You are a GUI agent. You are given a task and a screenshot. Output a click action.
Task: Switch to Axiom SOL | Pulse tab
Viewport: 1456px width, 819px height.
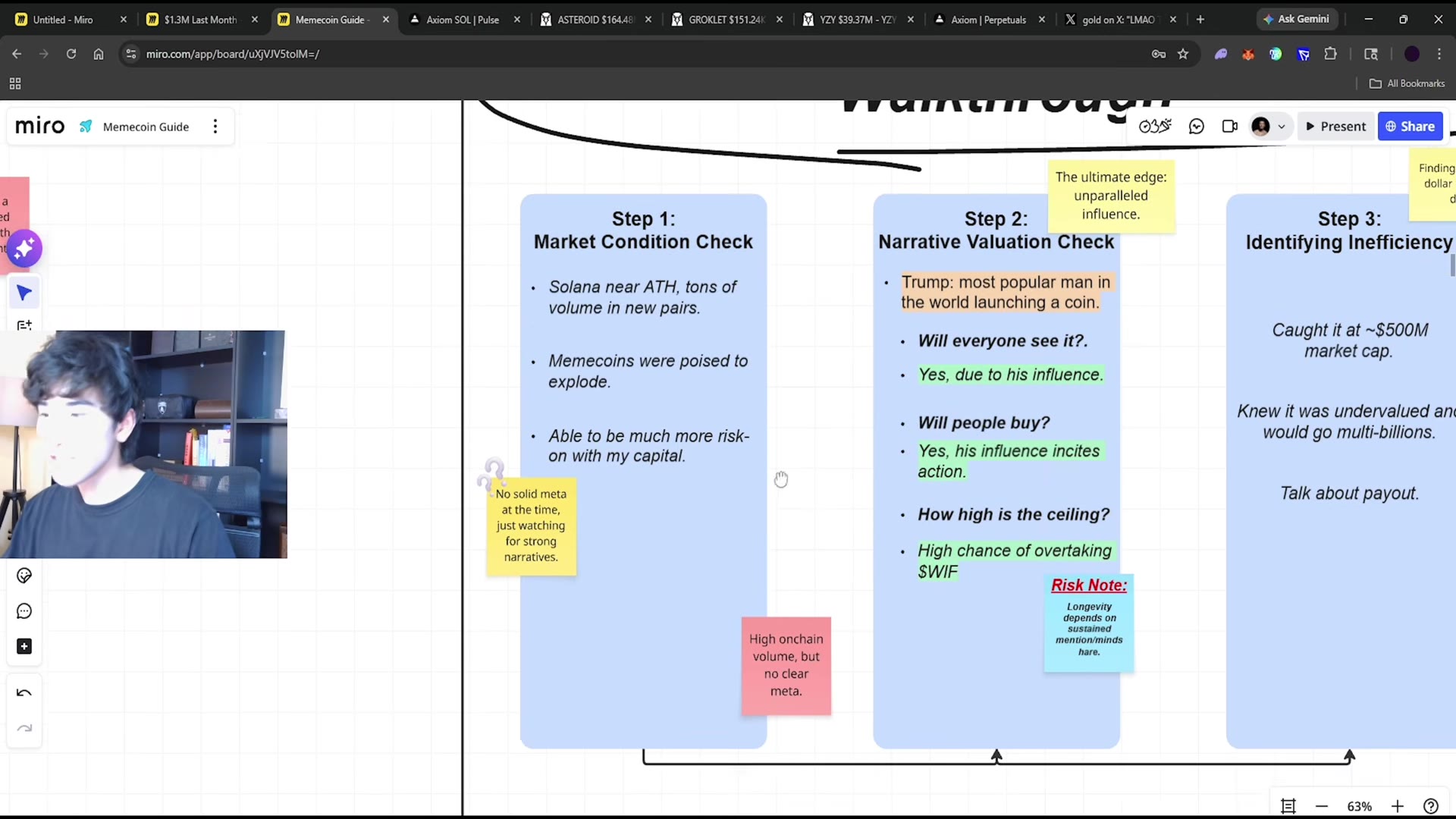pyautogui.click(x=463, y=20)
